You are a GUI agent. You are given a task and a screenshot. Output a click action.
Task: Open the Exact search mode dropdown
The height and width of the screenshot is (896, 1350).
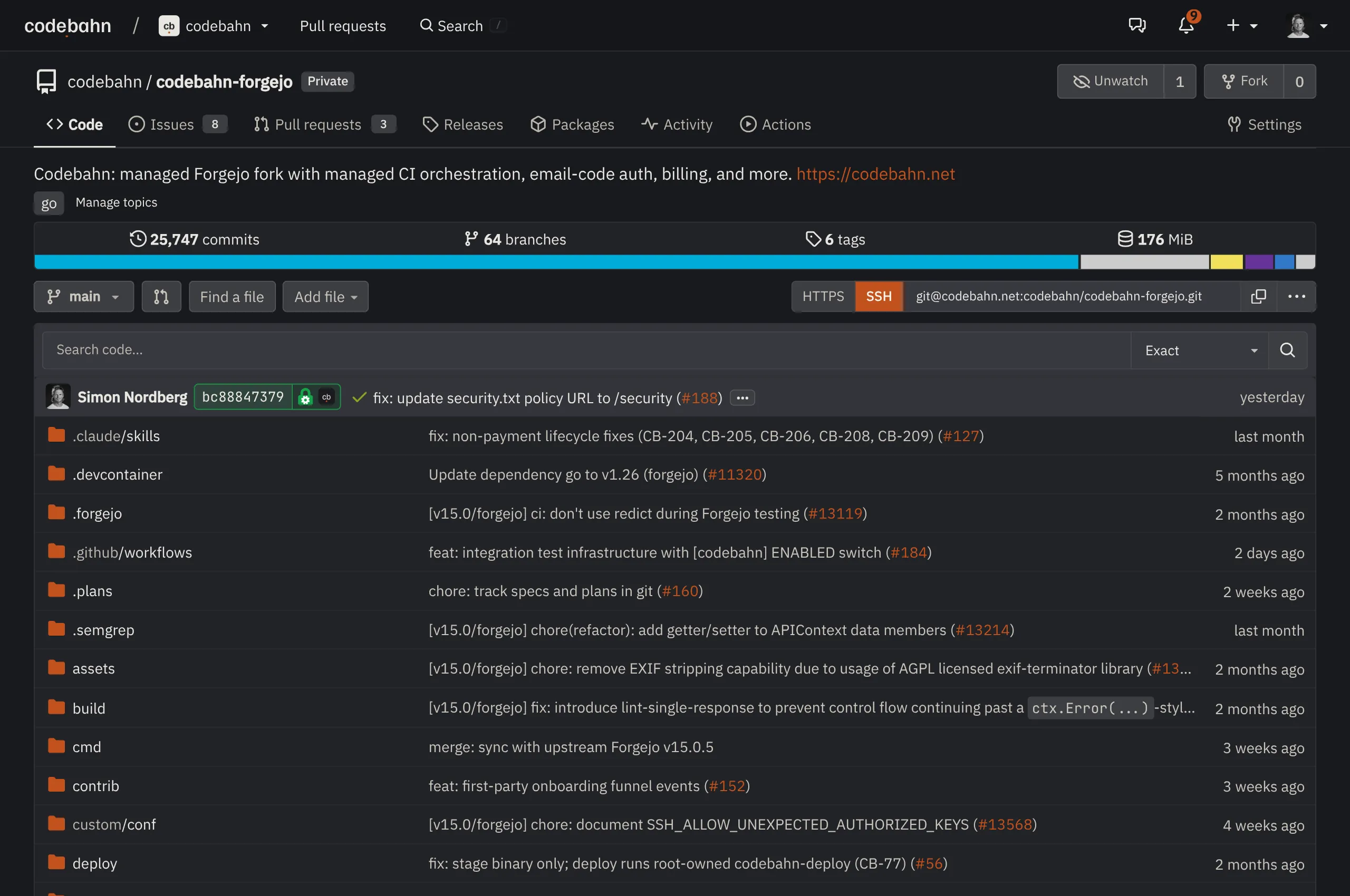point(1200,350)
